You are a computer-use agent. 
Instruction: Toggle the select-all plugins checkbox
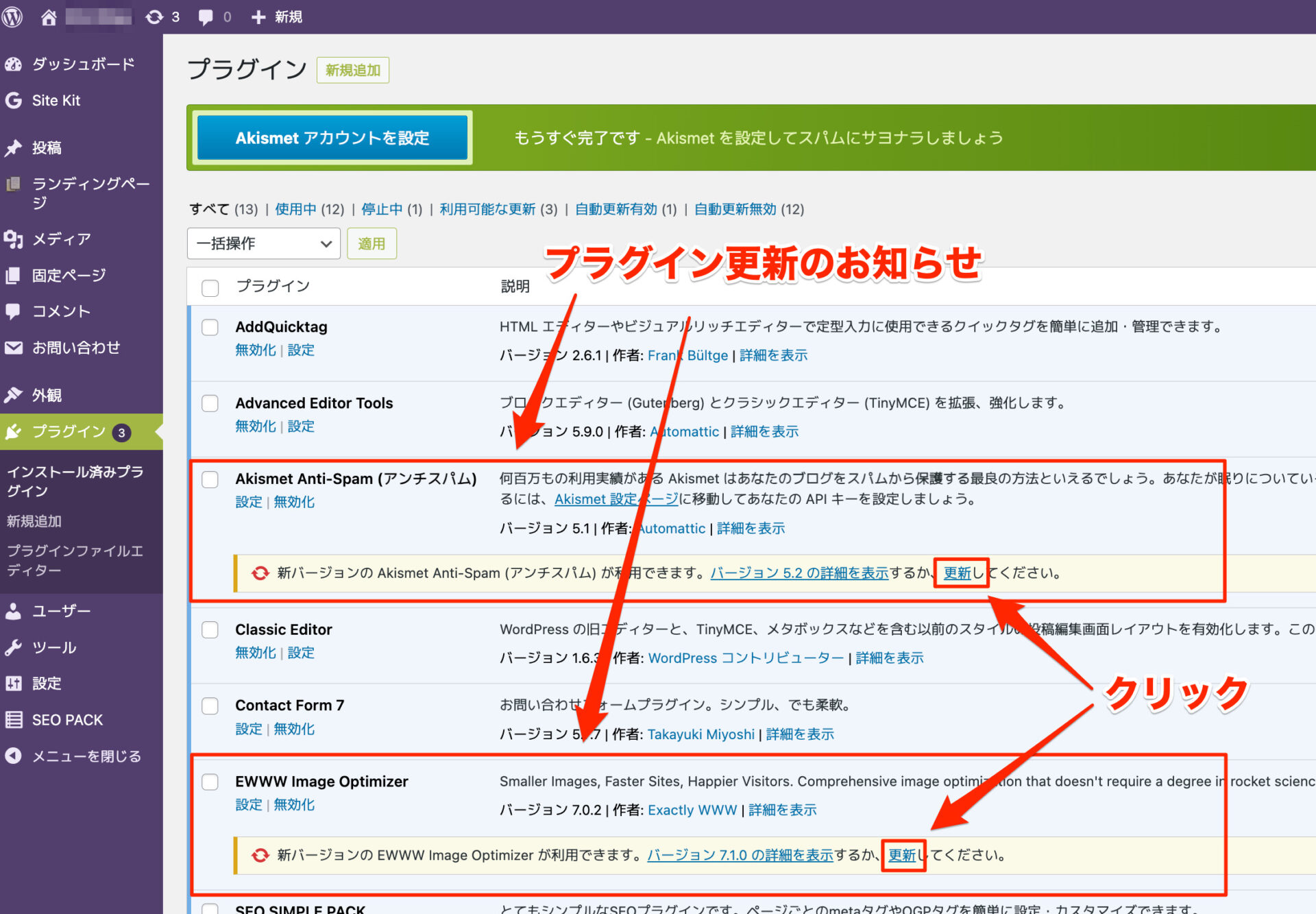210,287
